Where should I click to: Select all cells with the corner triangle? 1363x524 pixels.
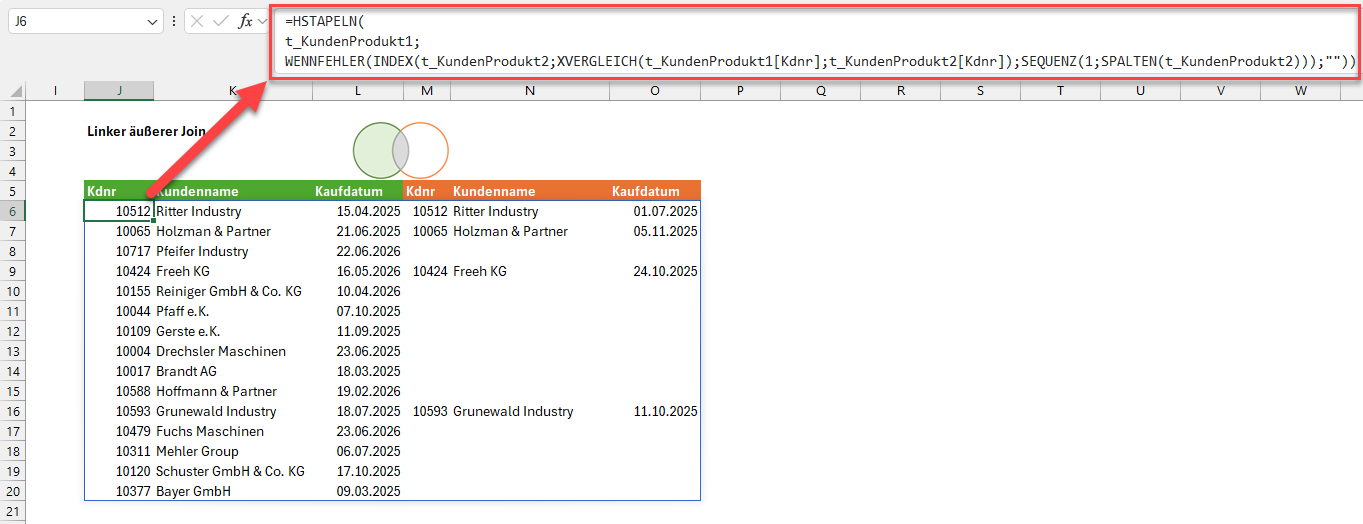[13, 91]
